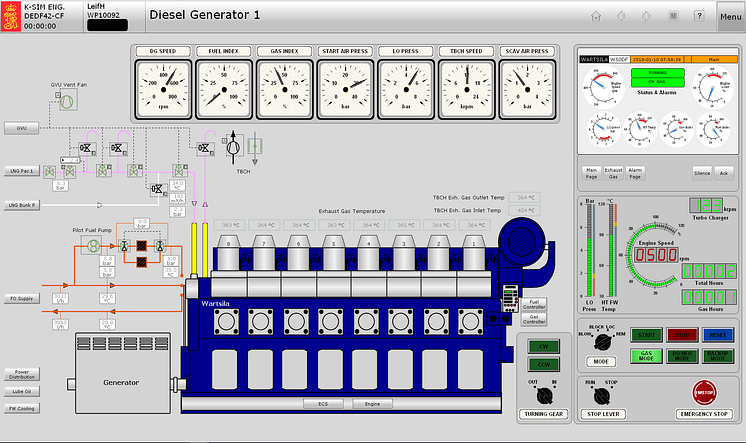Open the Menu in the top right
The width and height of the screenshot is (746, 443).
tap(730, 17)
